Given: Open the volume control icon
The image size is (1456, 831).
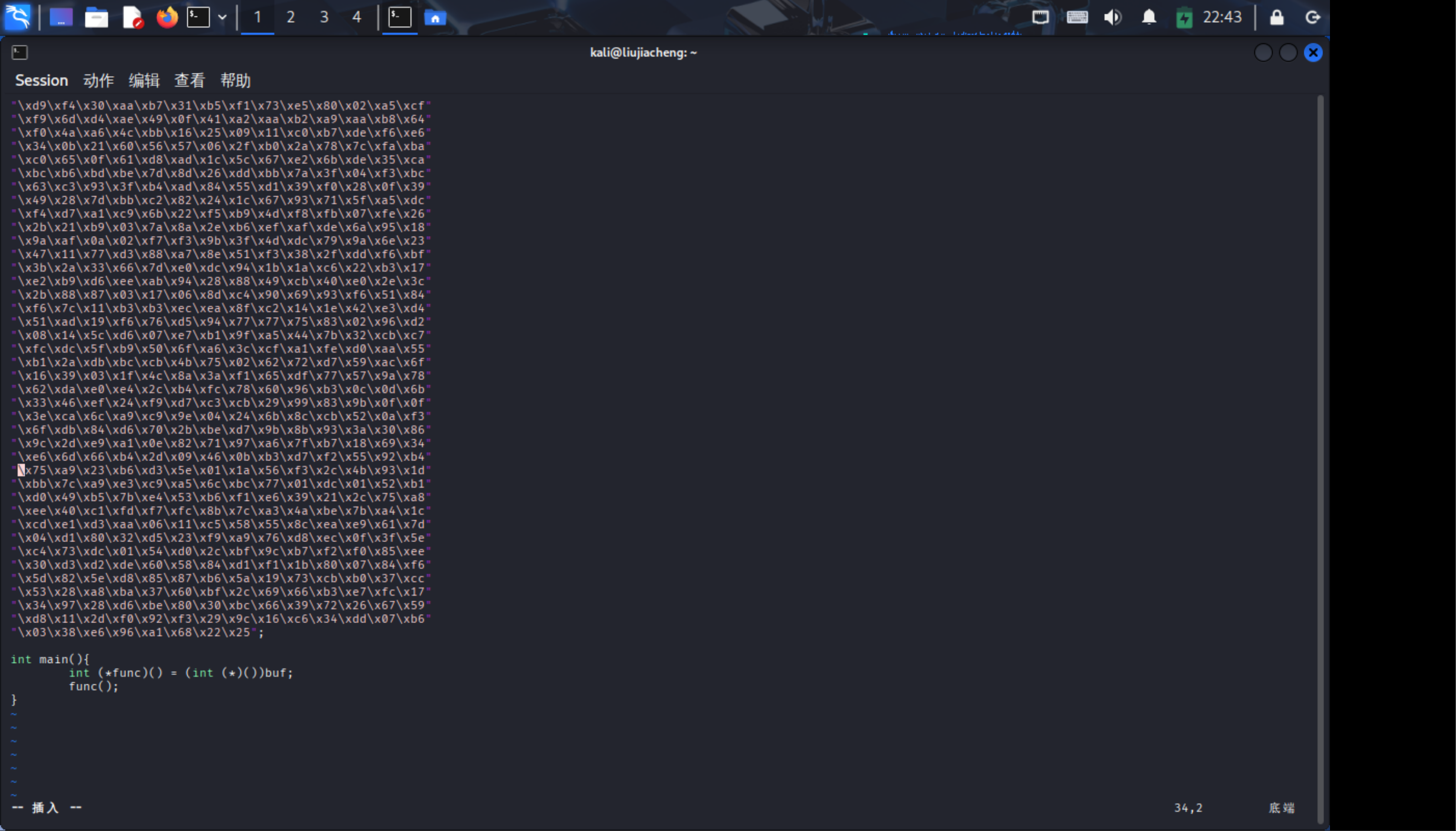Looking at the screenshot, I should tap(1113, 17).
